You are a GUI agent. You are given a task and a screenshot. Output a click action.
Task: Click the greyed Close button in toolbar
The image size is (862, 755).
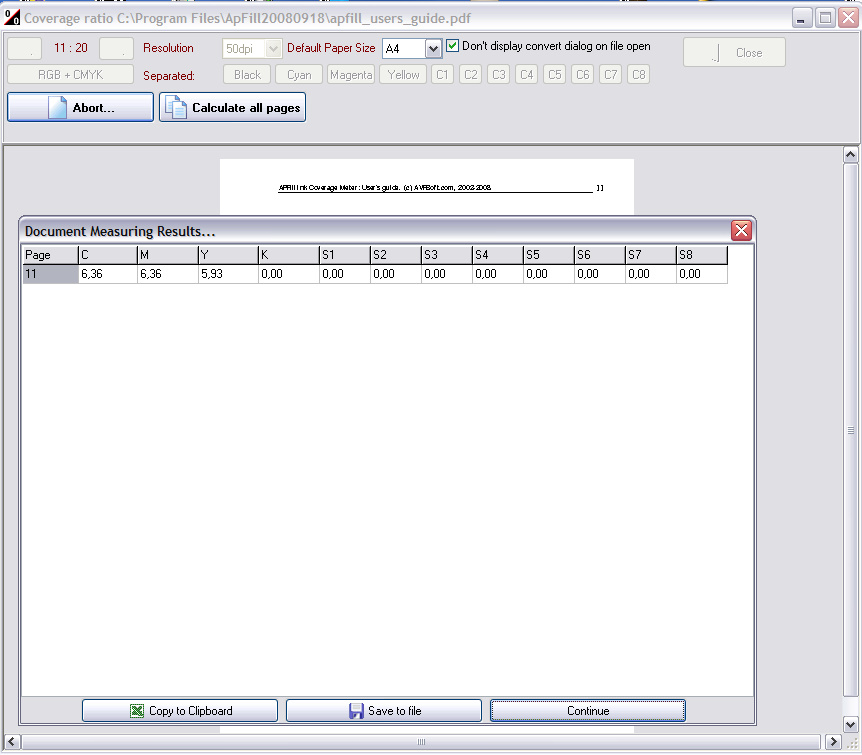[734, 53]
